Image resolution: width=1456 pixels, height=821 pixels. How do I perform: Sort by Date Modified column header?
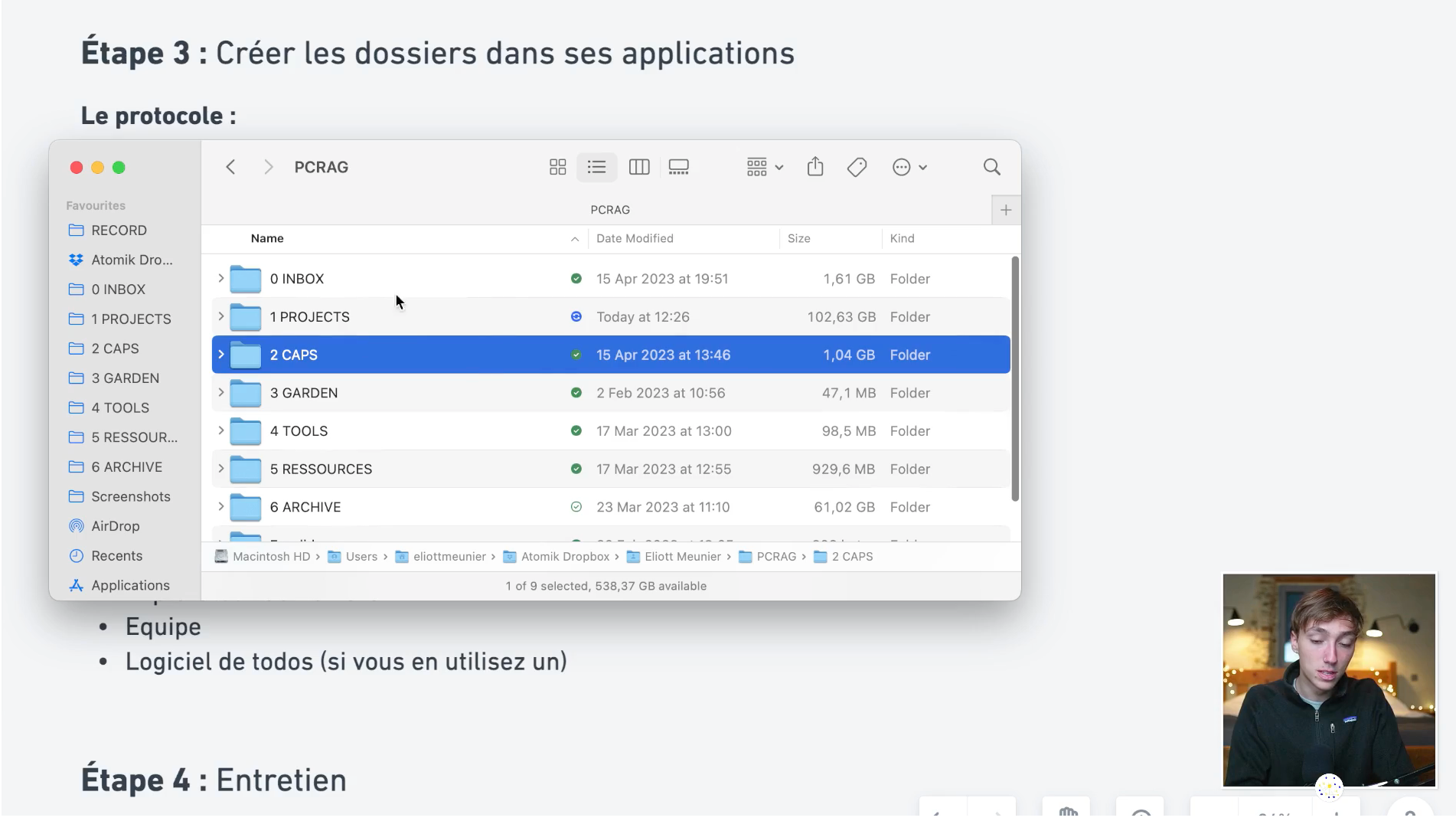click(635, 238)
